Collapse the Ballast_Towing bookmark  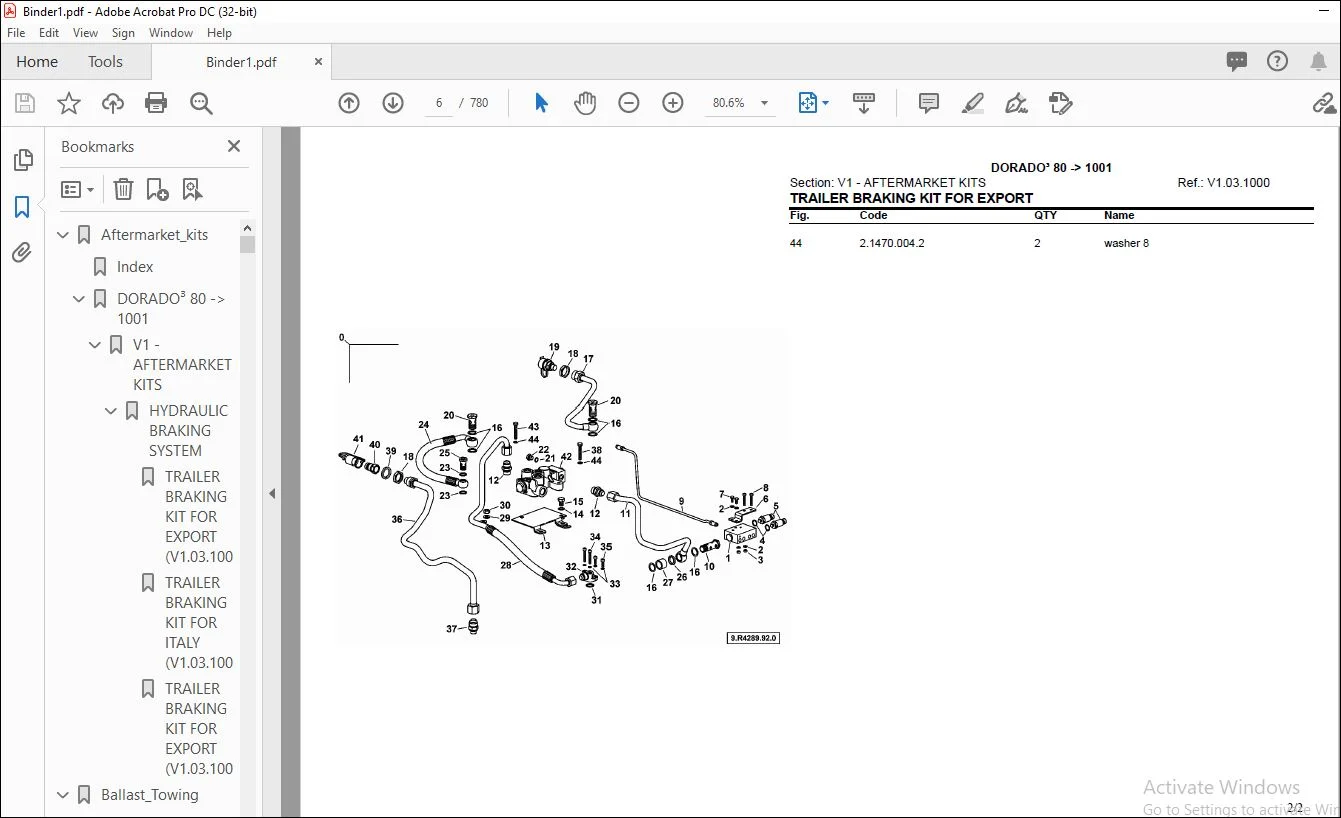tap(63, 795)
